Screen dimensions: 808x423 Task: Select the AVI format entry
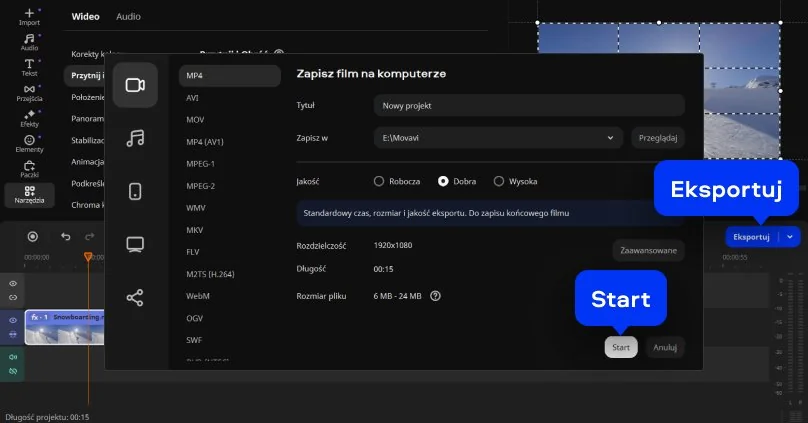pyautogui.click(x=192, y=98)
